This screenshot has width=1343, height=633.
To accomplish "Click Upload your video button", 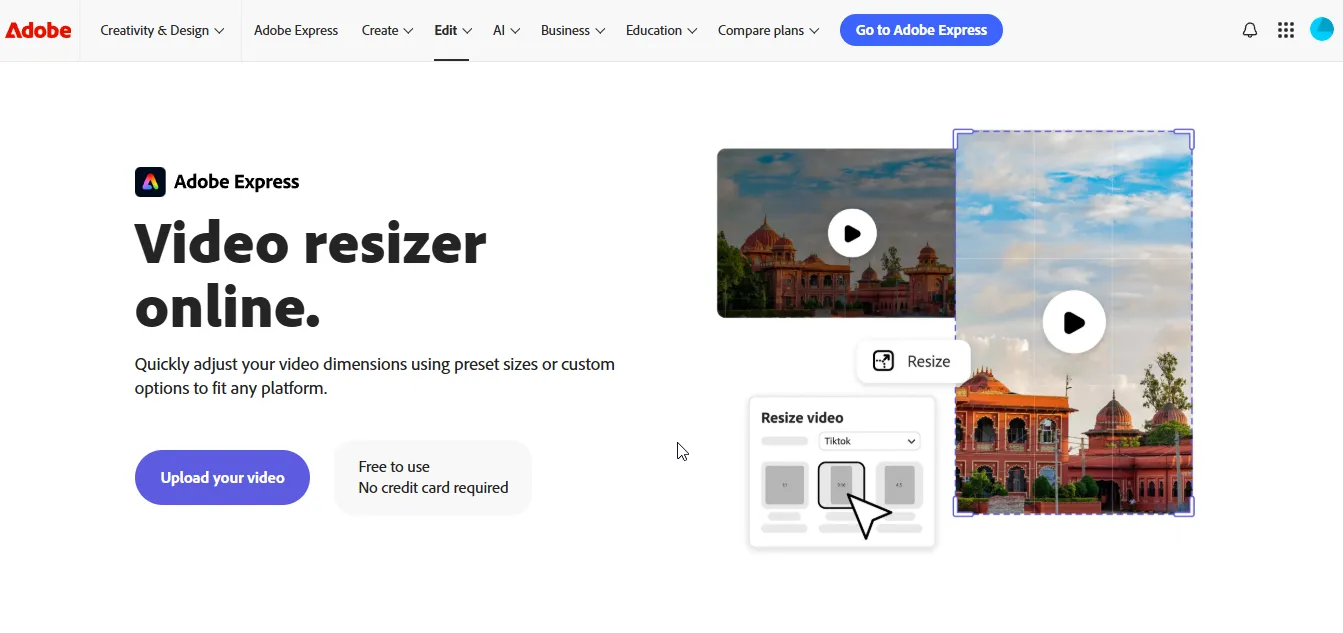I will point(222,478).
